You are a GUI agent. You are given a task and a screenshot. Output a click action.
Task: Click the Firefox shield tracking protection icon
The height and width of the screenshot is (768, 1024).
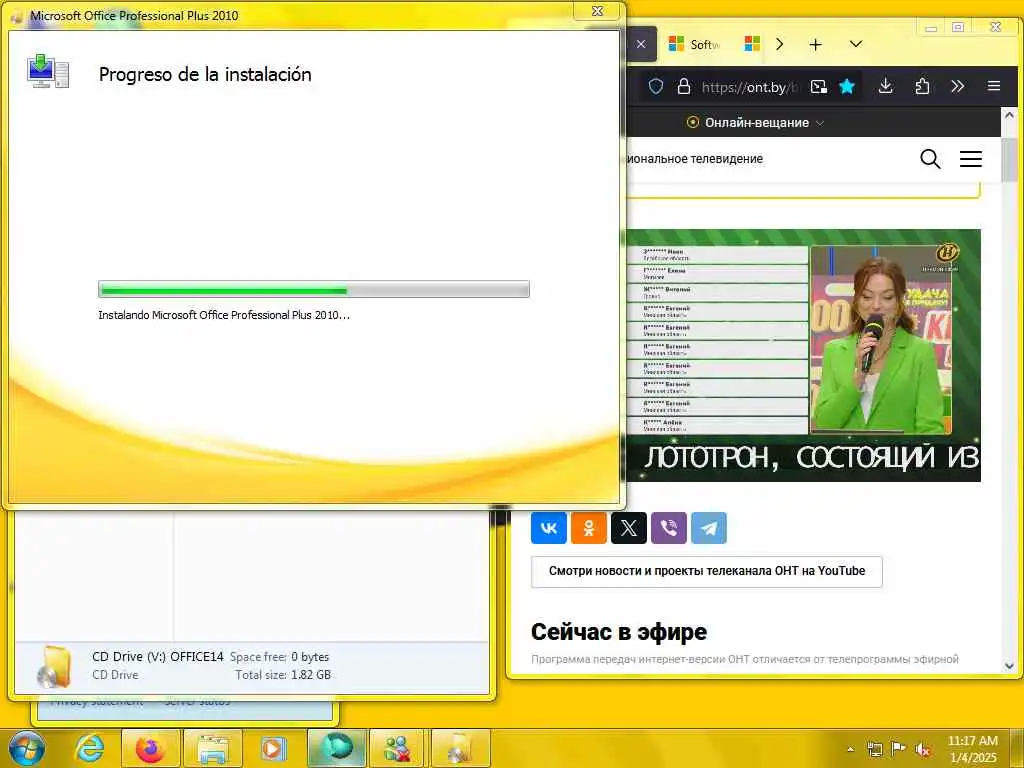click(656, 86)
